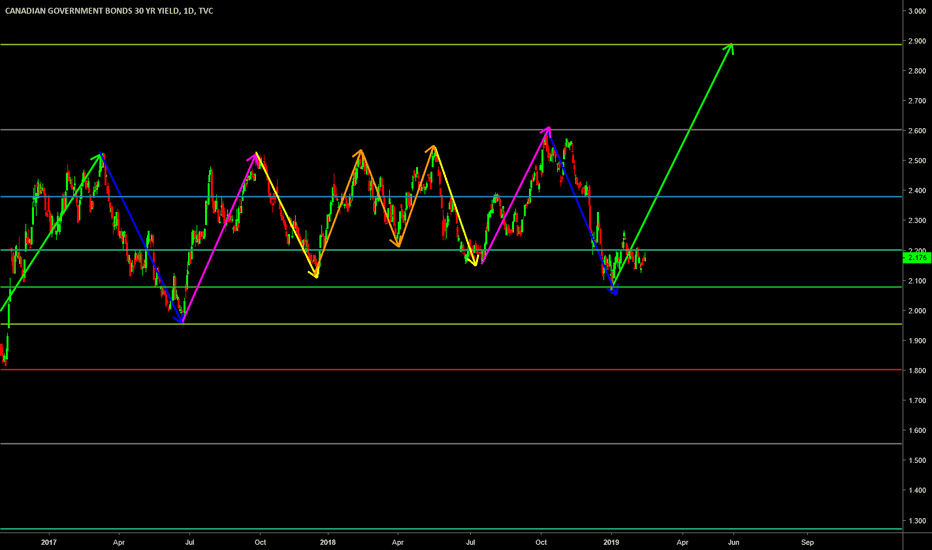
Task: Click the 2.900 price axis label
Action: coord(917,41)
